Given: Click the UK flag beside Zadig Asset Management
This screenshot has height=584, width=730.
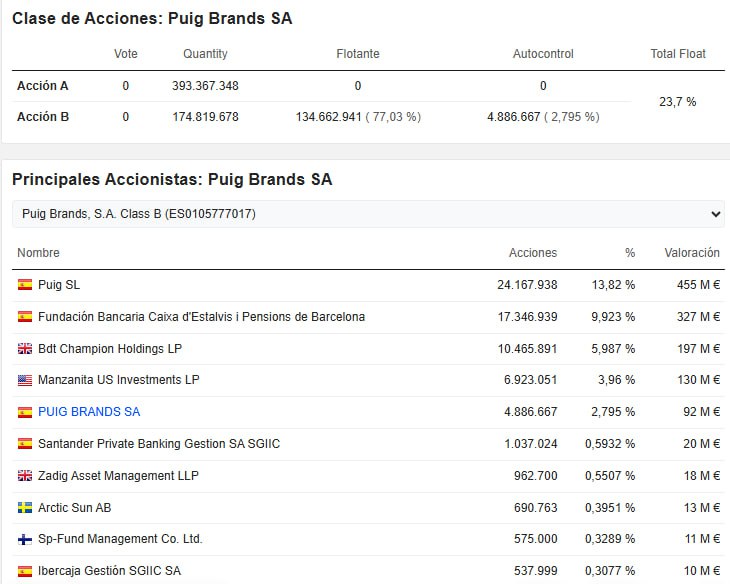Looking at the screenshot, I should (25, 476).
